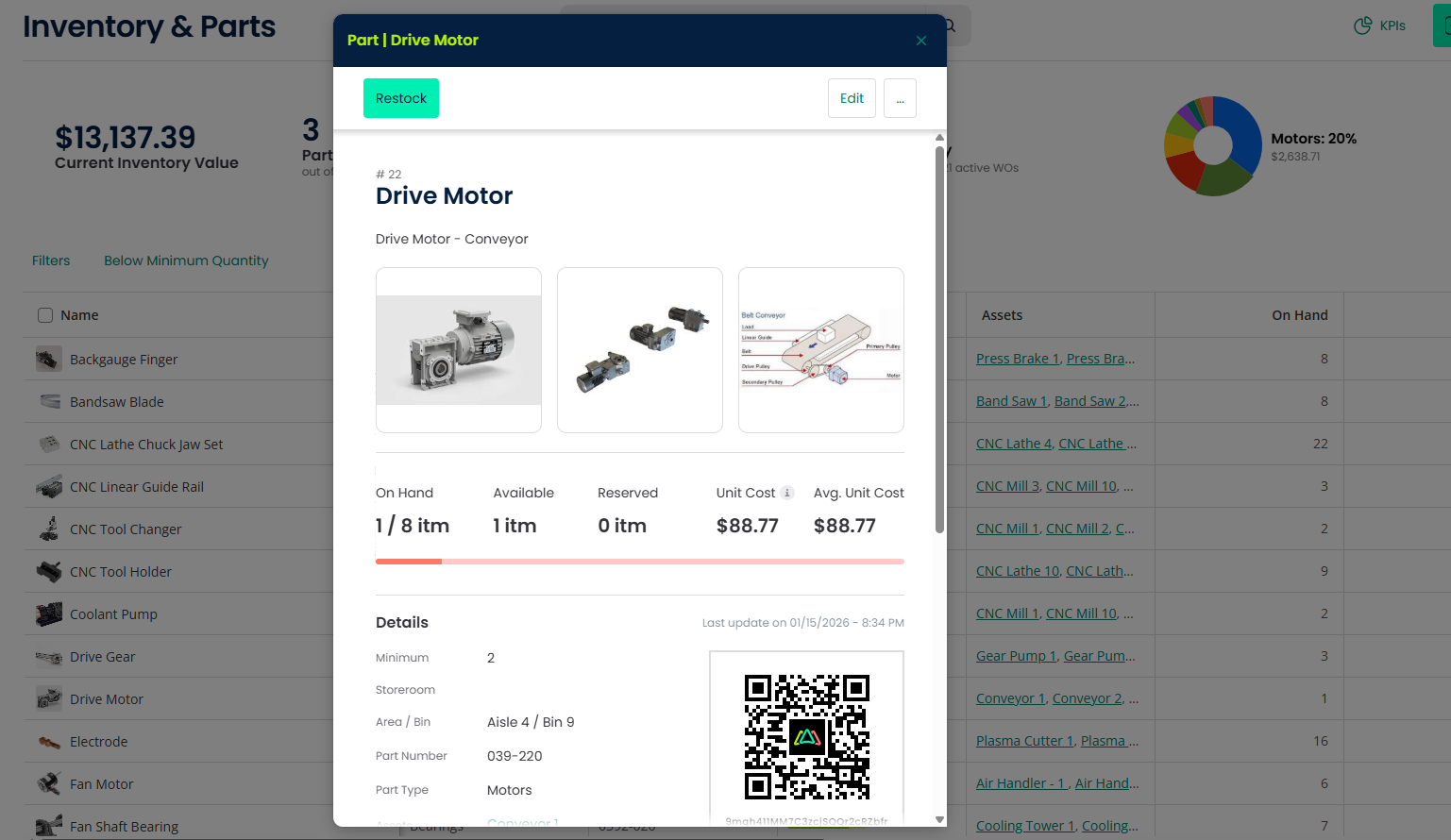Click the Electrode part icon
Viewport: 1451px width, 840px height.
[48, 742]
